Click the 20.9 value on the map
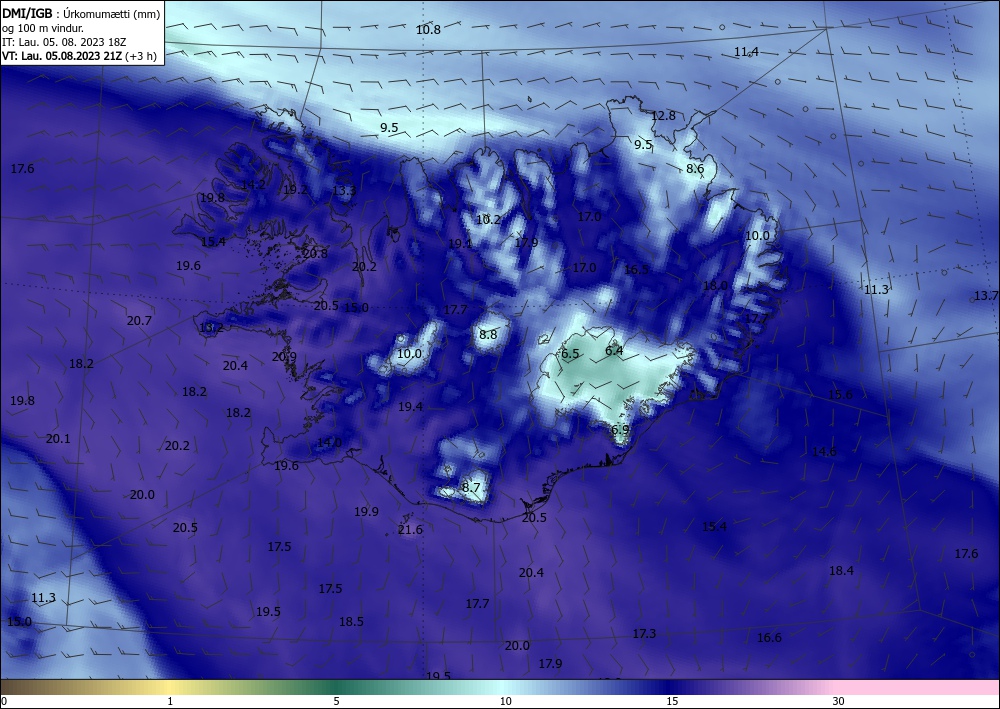The height and width of the screenshot is (709, 1000). [x=284, y=356]
